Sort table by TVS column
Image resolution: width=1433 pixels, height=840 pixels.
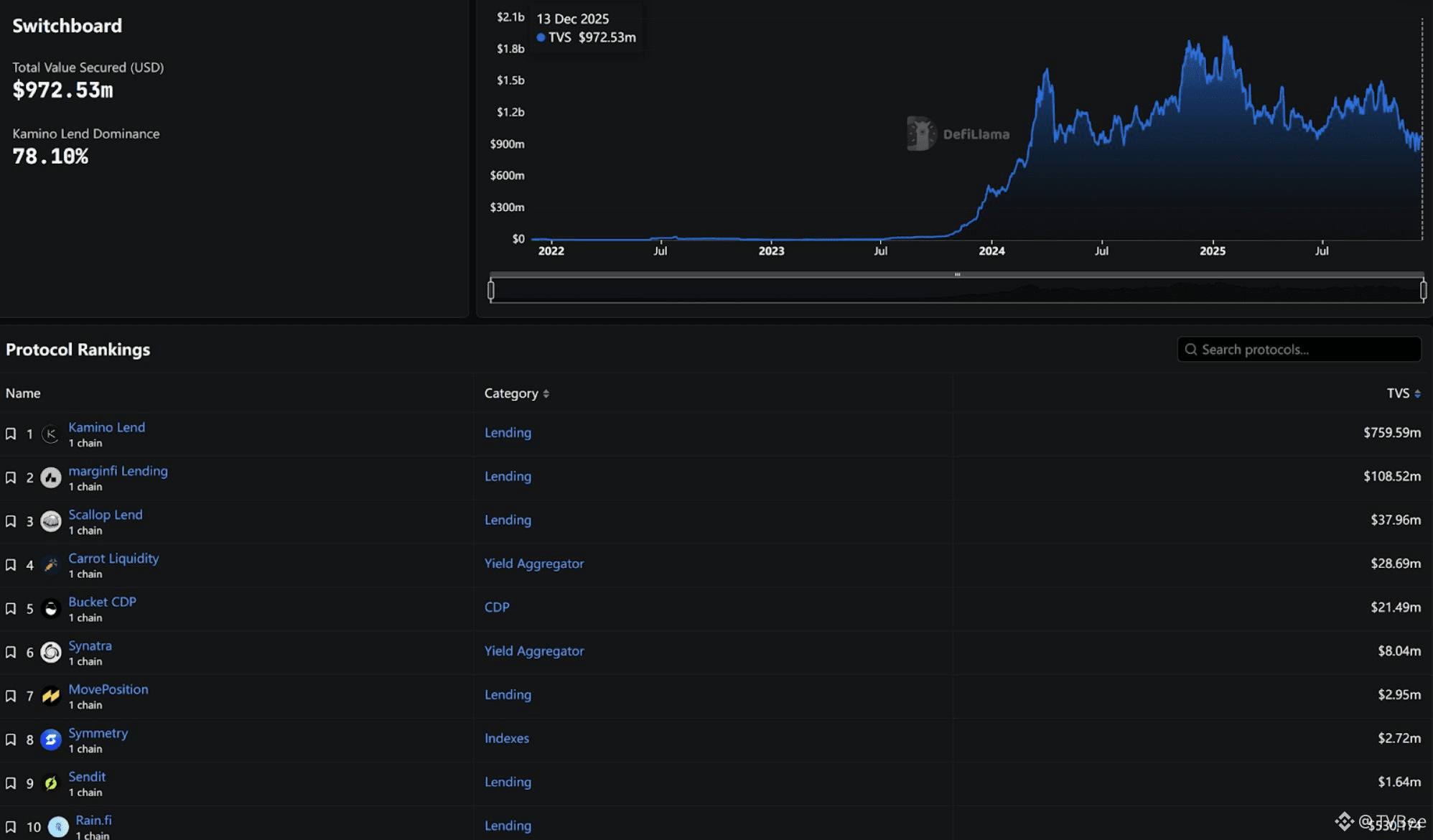pos(1403,393)
